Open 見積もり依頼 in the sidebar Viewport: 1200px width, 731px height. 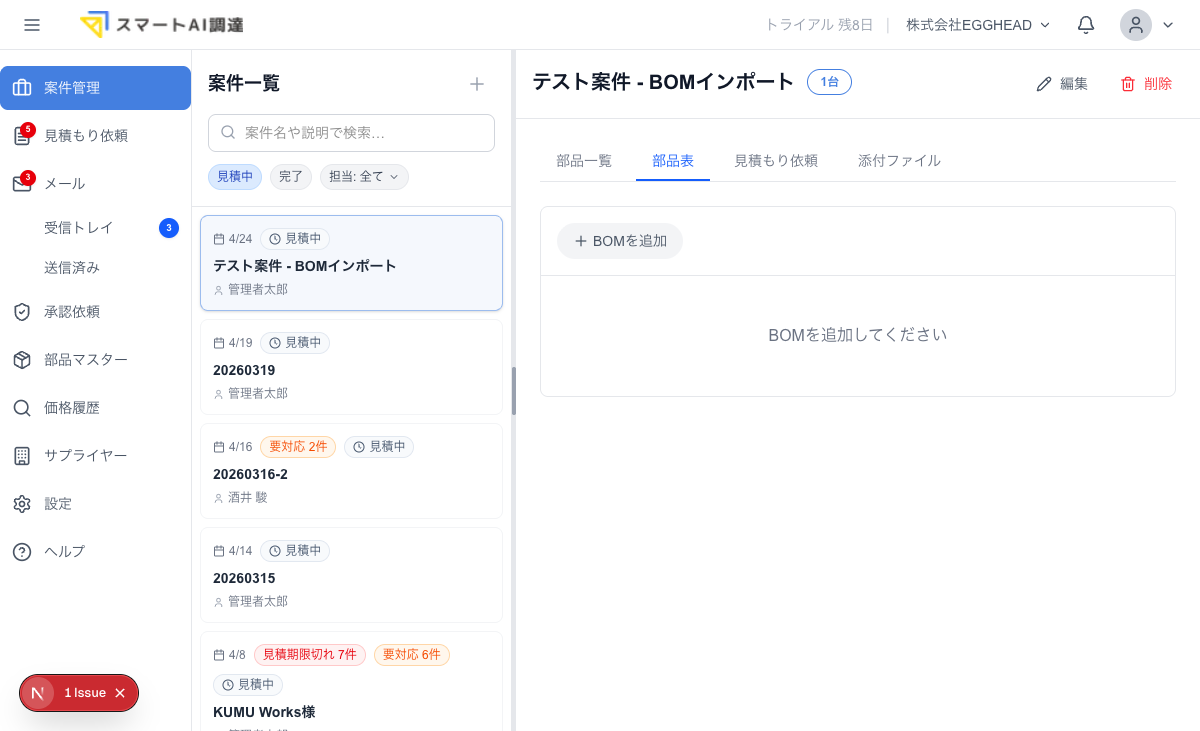point(95,136)
